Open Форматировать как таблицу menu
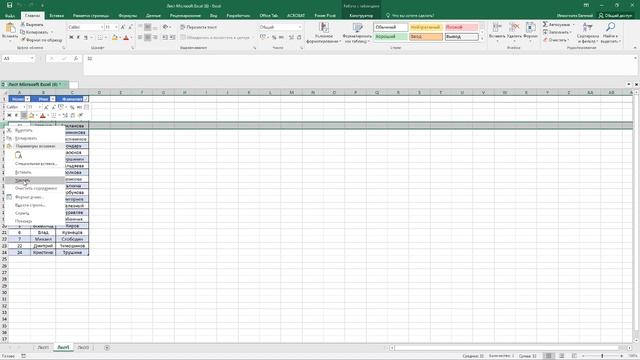The height and width of the screenshot is (360, 640). pyautogui.click(x=358, y=33)
